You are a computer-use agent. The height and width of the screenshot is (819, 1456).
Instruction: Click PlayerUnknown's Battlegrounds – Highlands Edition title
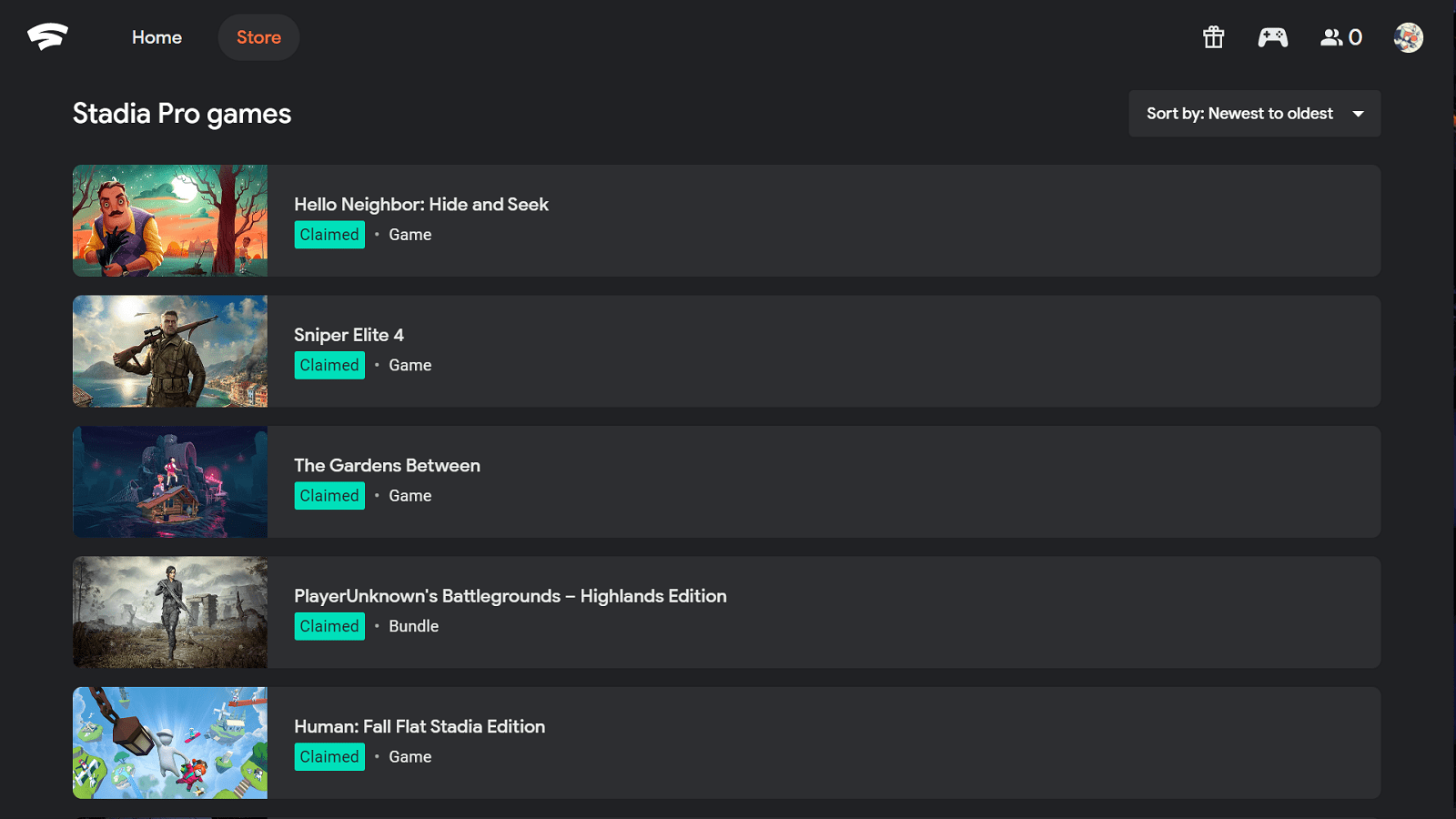[511, 596]
